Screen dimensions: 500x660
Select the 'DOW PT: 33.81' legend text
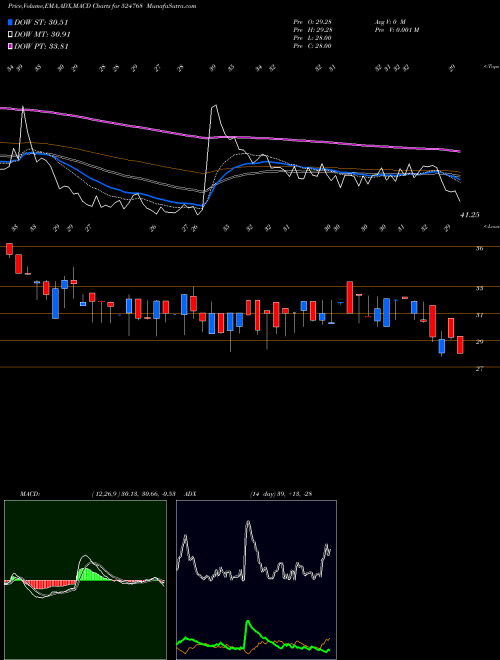(41, 46)
